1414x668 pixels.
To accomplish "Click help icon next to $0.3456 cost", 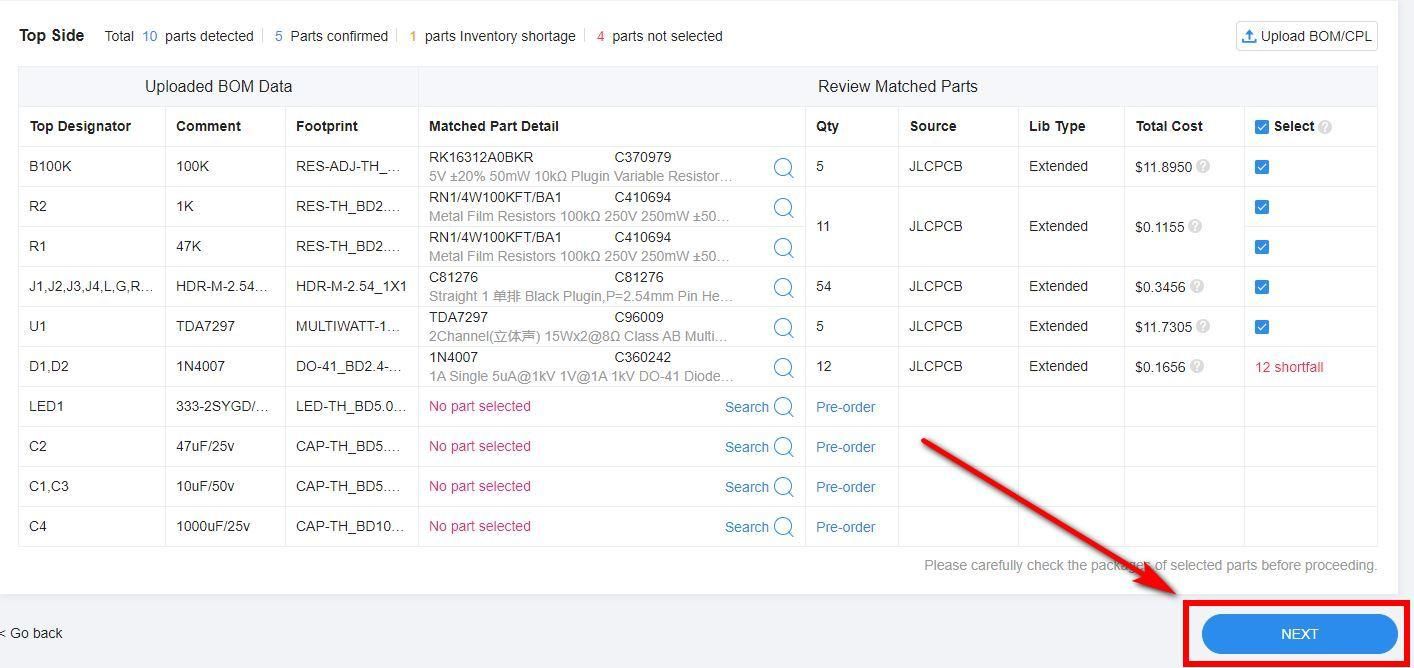I will coord(1197,286).
